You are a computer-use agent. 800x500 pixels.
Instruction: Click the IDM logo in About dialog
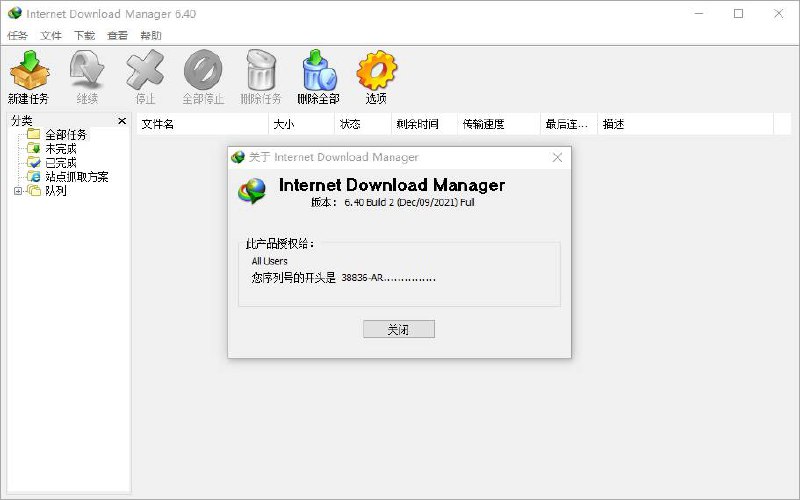tap(252, 190)
